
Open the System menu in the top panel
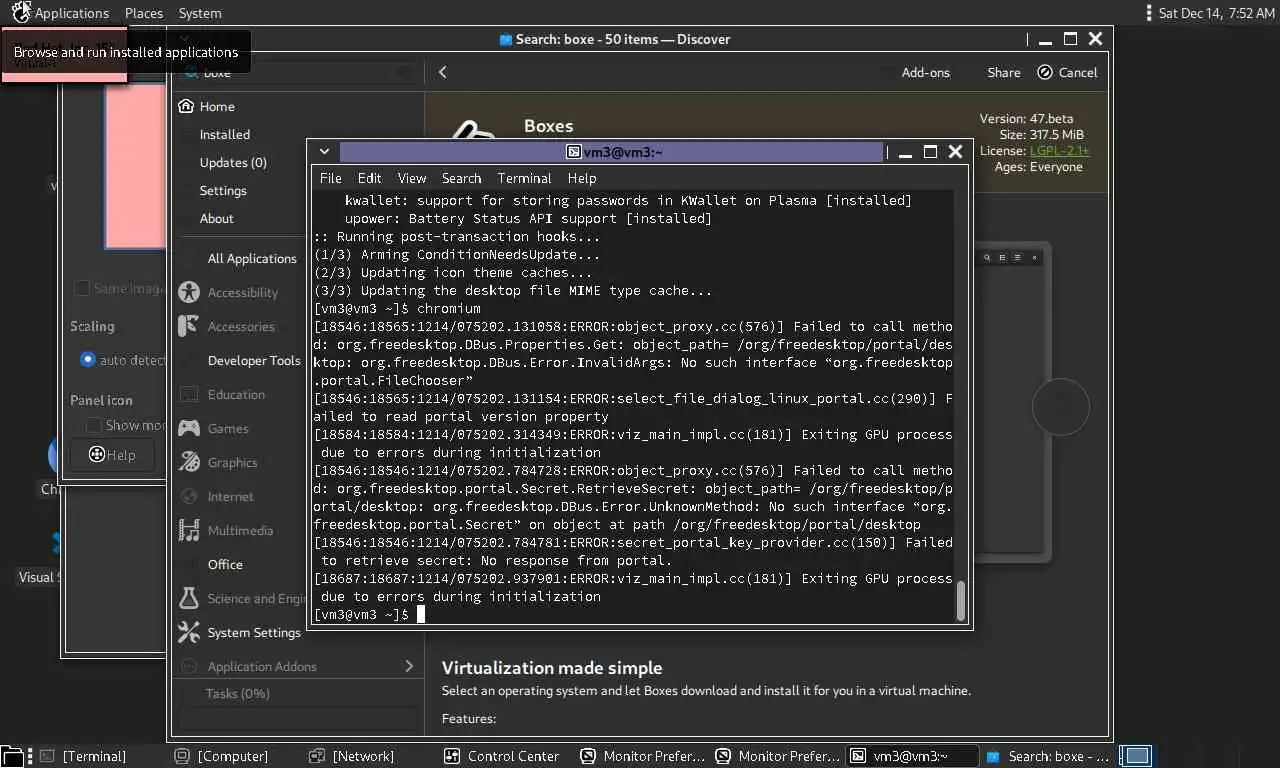click(200, 13)
